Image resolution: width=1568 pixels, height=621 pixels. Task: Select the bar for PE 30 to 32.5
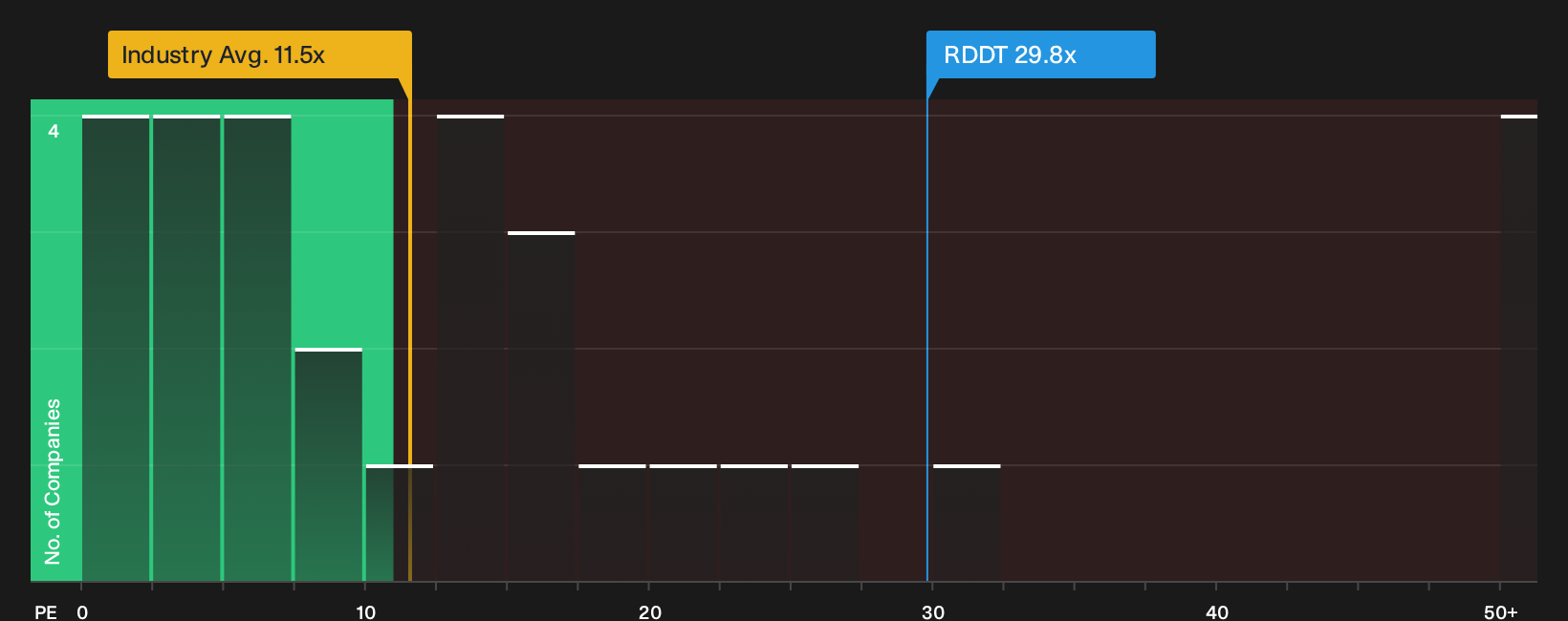[x=967, y=523]
